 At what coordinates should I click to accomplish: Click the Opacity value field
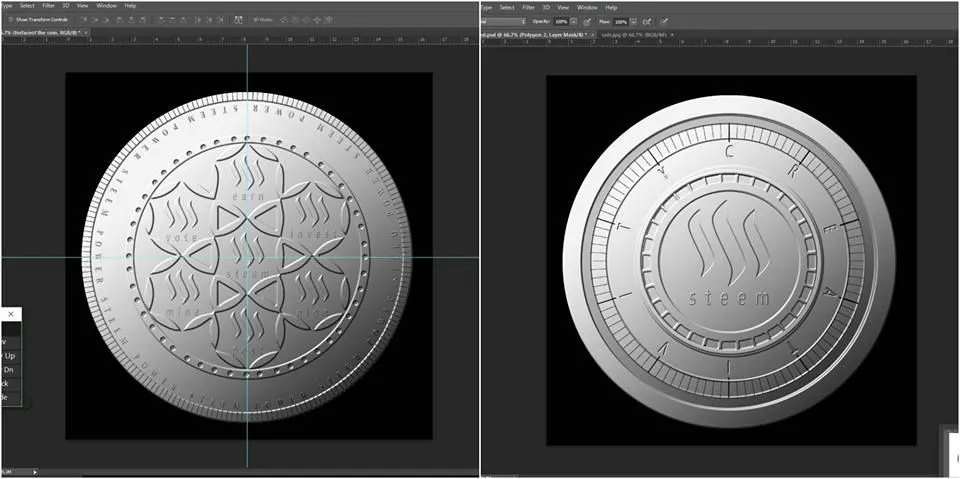(561, 21)
